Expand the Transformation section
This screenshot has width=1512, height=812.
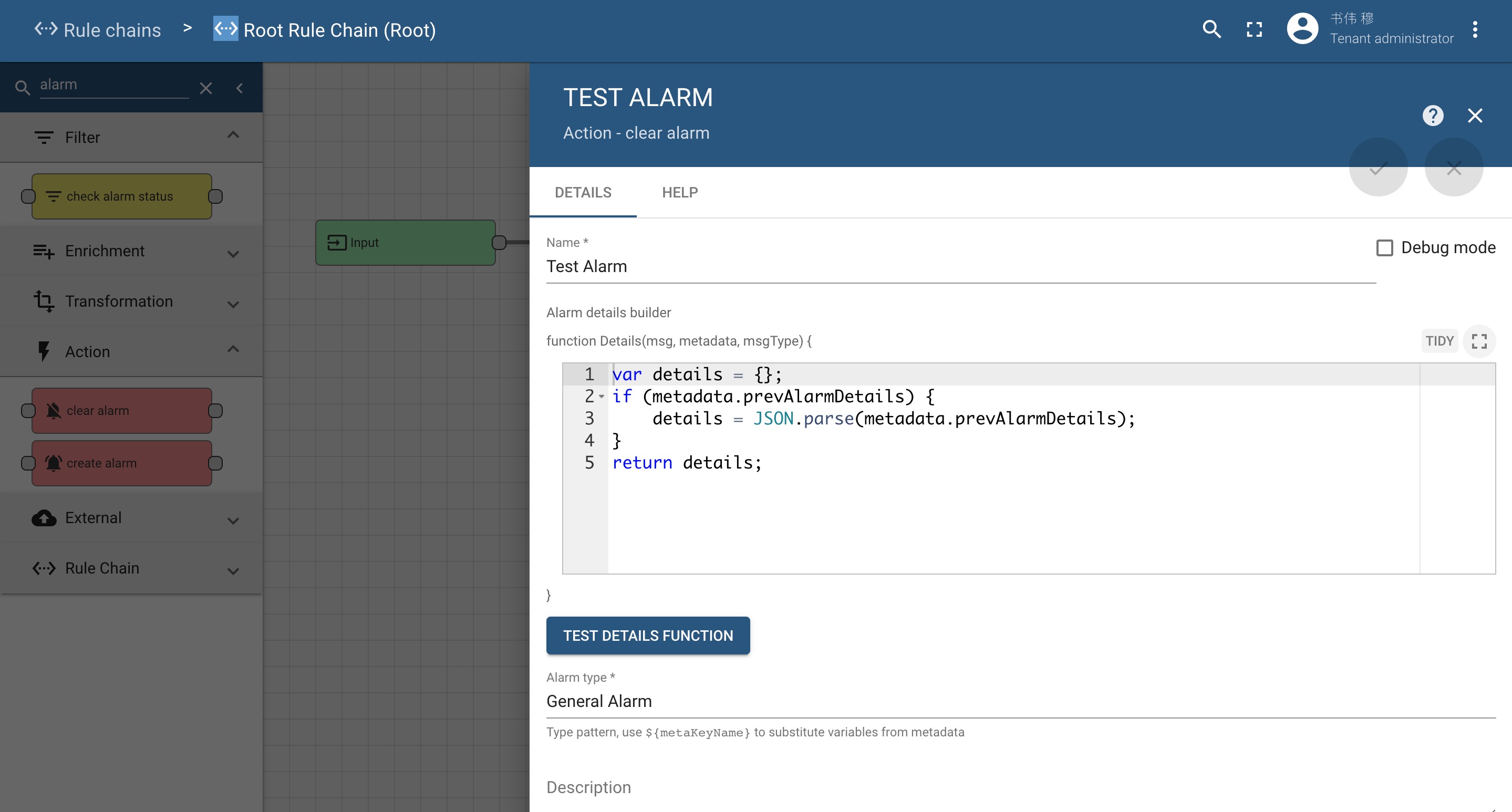233,304
